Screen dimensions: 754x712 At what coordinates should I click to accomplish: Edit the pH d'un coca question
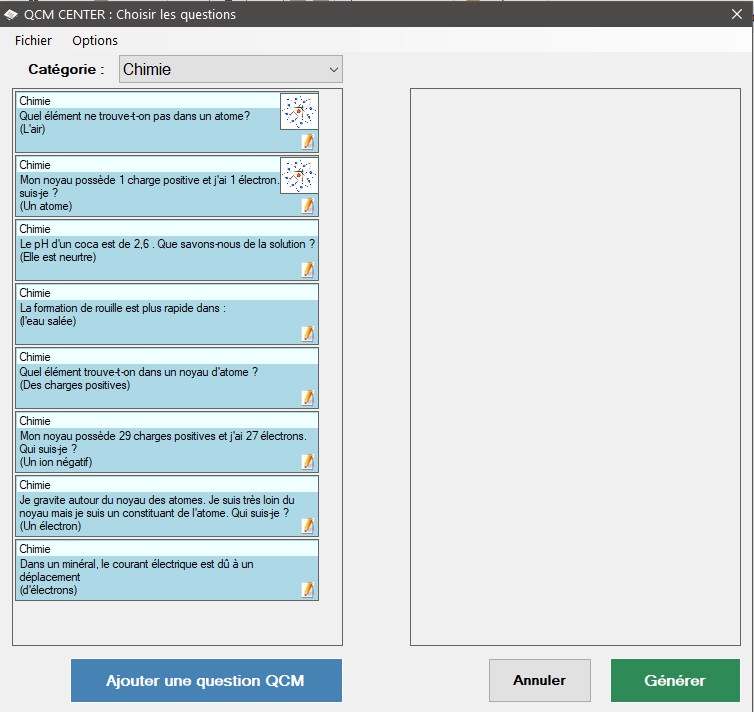308,270
